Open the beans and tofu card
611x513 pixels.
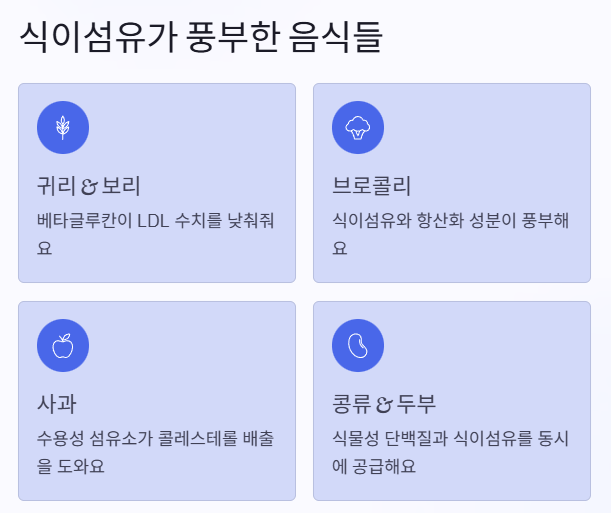tap(452, 401)
